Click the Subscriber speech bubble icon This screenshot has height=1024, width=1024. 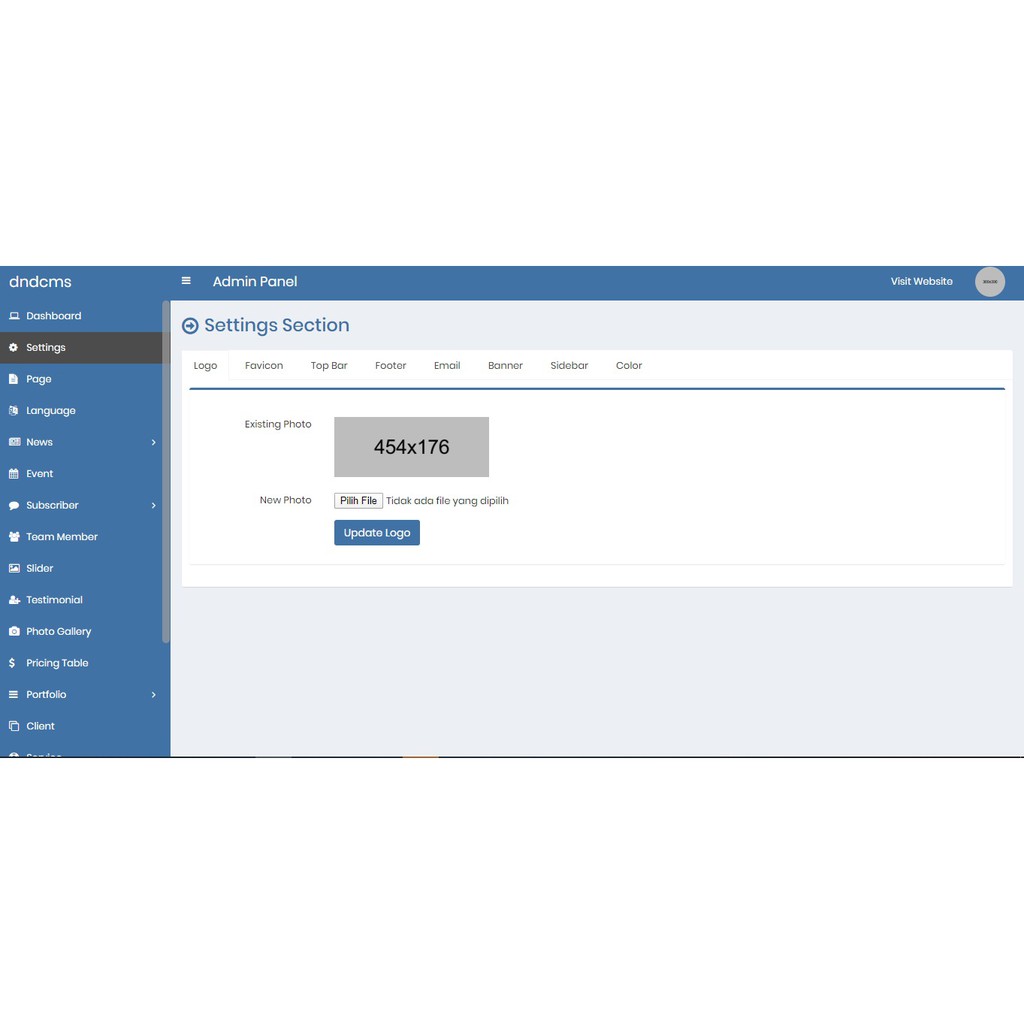coord(14,505)
